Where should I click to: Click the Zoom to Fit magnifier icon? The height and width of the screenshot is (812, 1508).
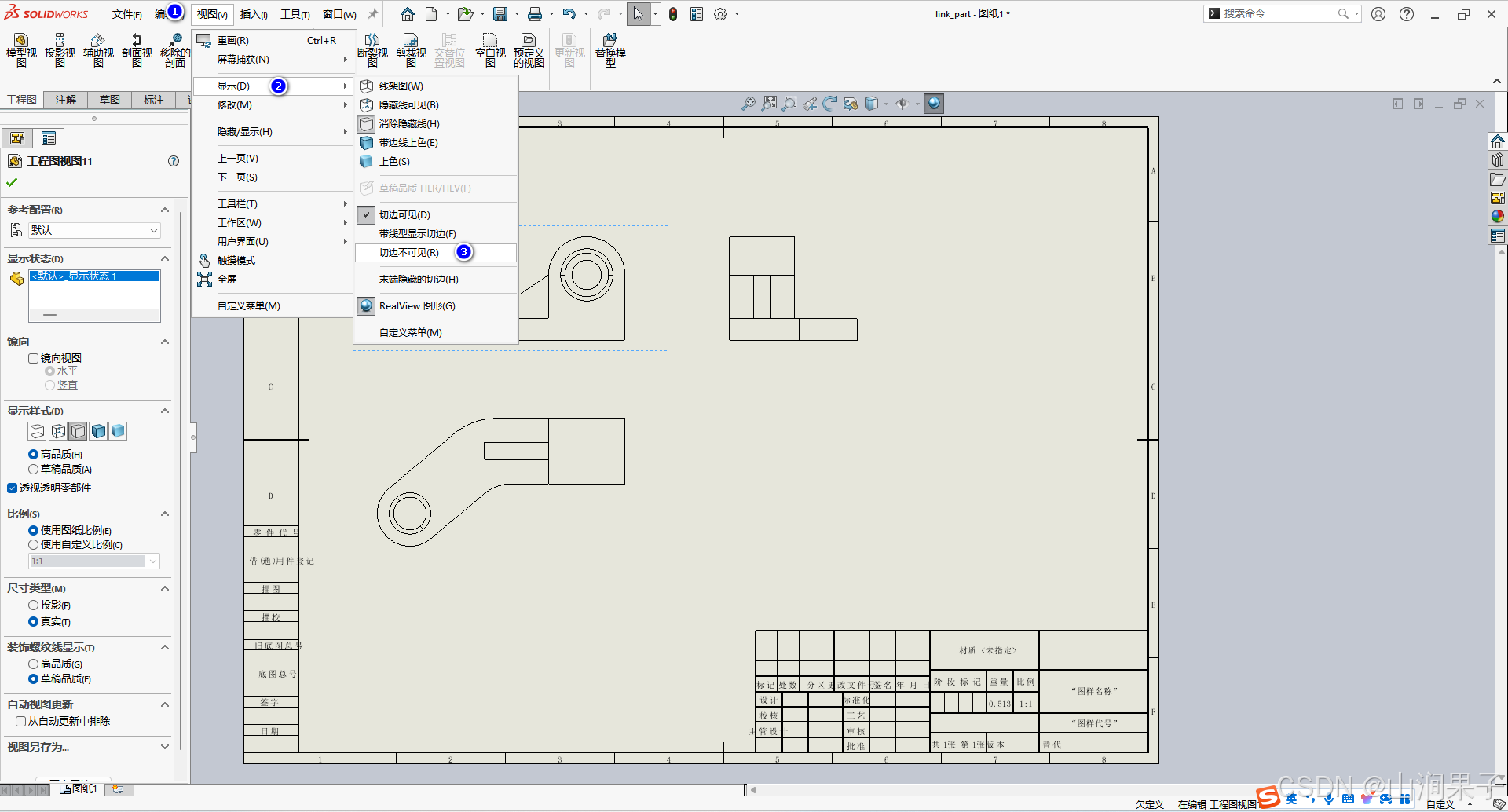(x=769, y=103)
